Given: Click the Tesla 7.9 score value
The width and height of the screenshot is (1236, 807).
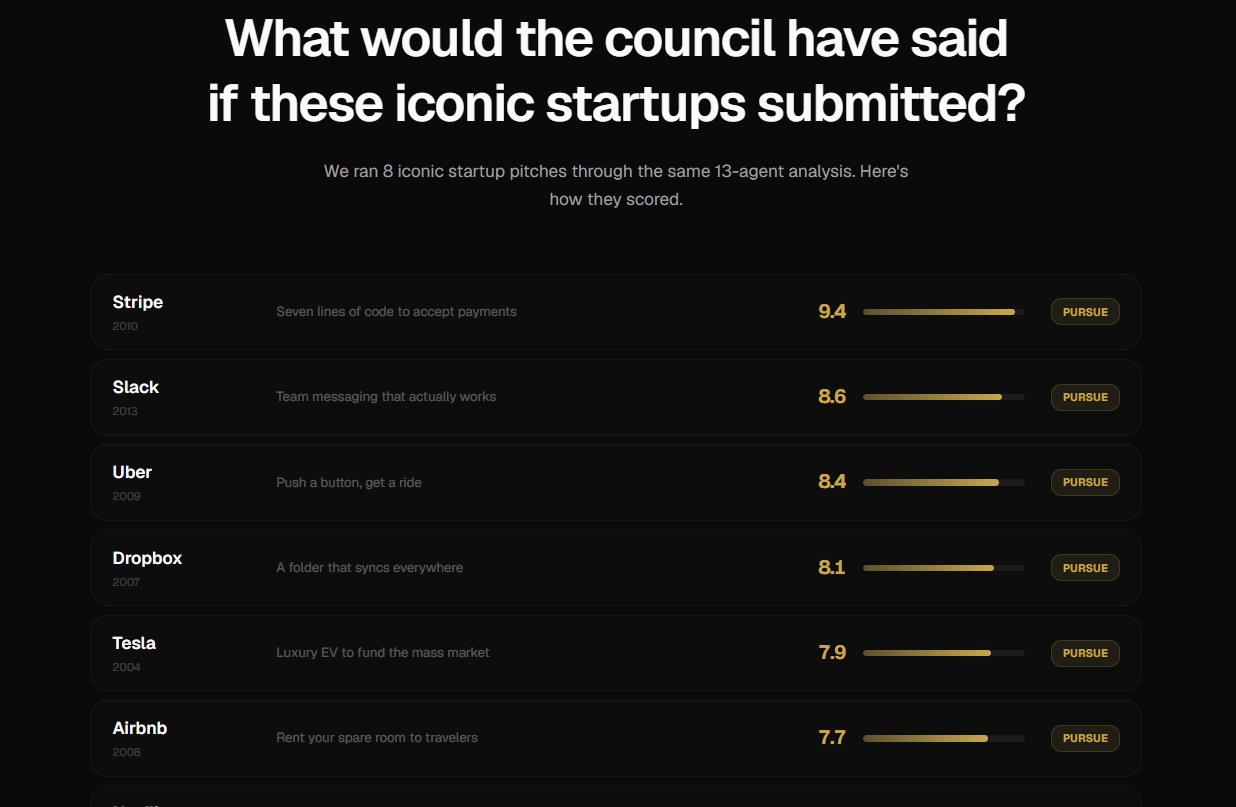Looking at the screenshot, I should pos(832,653).
